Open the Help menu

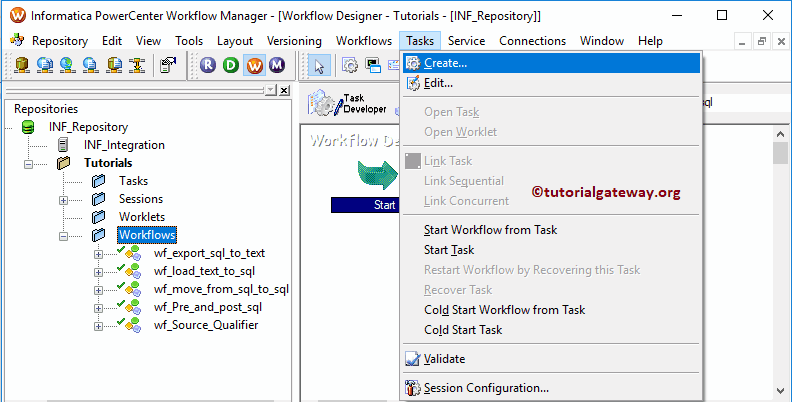tap(650, 41)
